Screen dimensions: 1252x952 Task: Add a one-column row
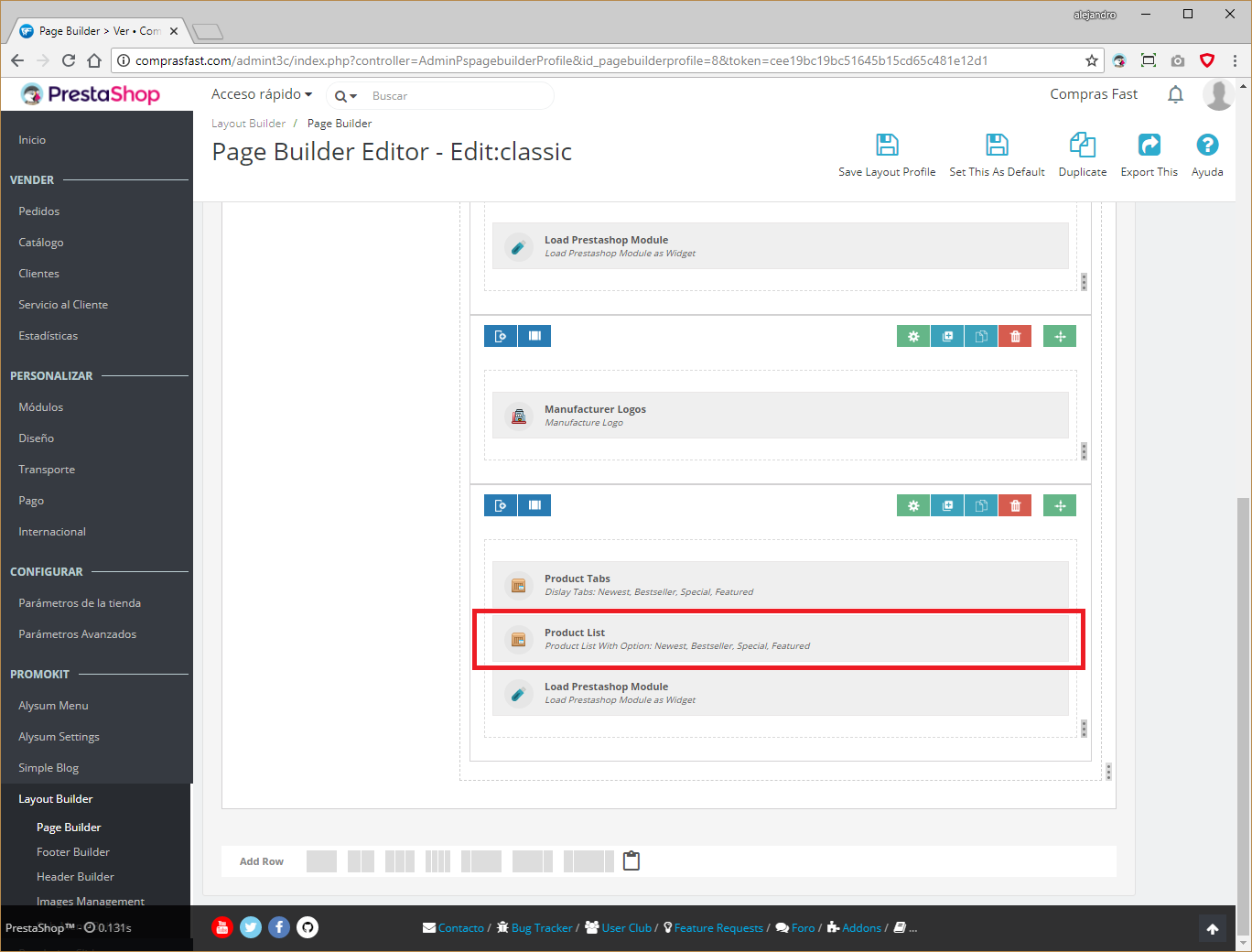click(x=321, y=861)
